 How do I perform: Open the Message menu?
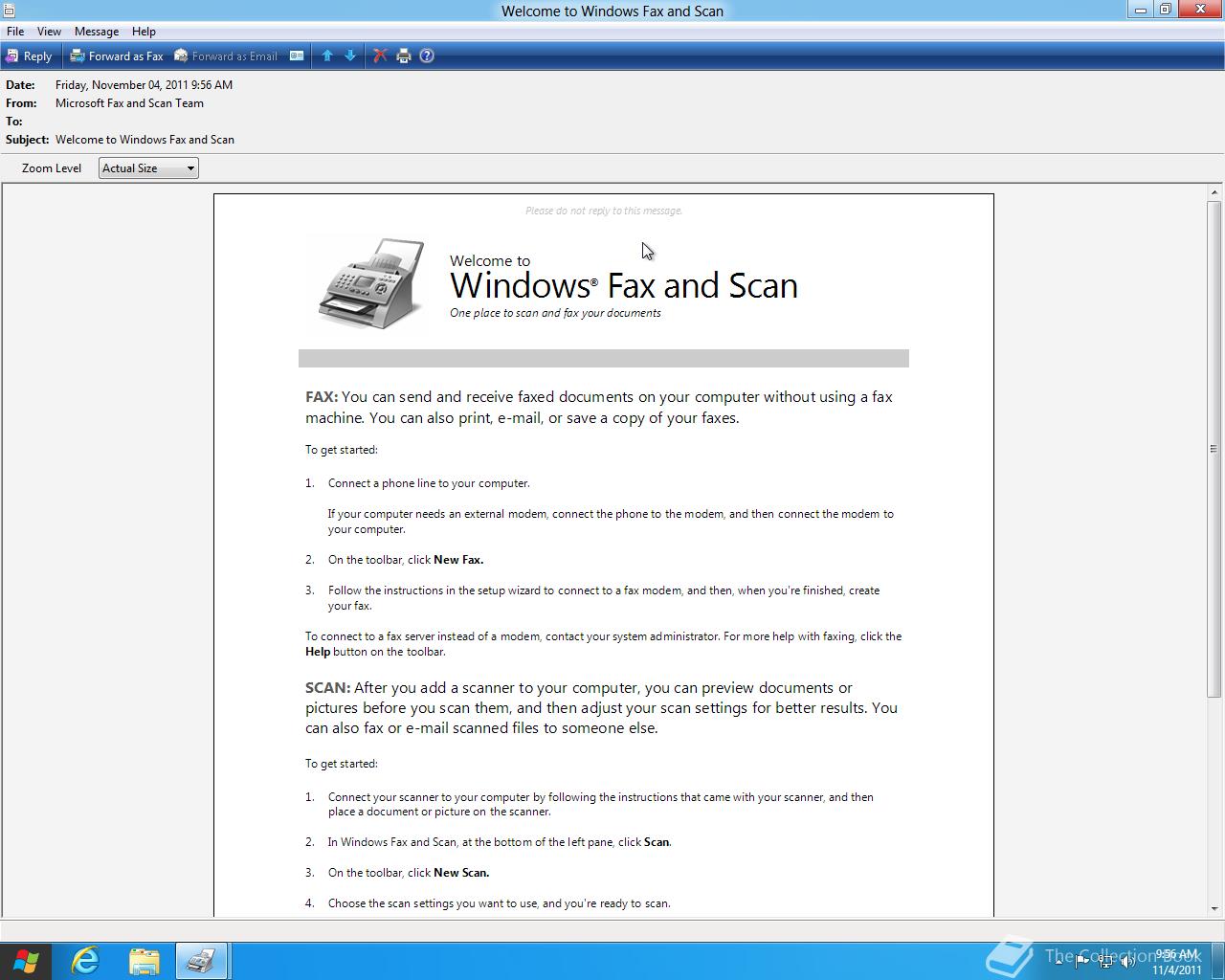pyautogui.click(x=97, y=32)
